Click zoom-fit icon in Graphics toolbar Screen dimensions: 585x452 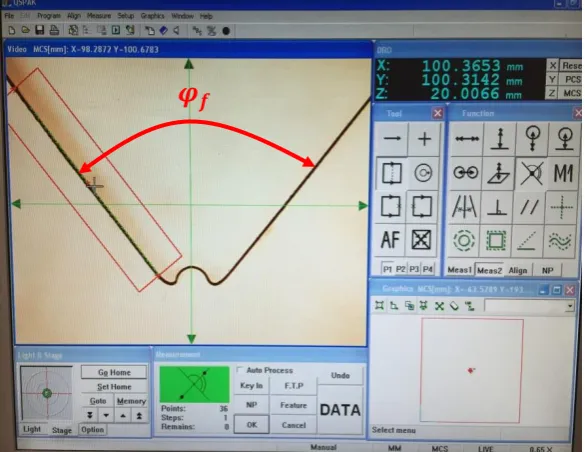(379, 306)
